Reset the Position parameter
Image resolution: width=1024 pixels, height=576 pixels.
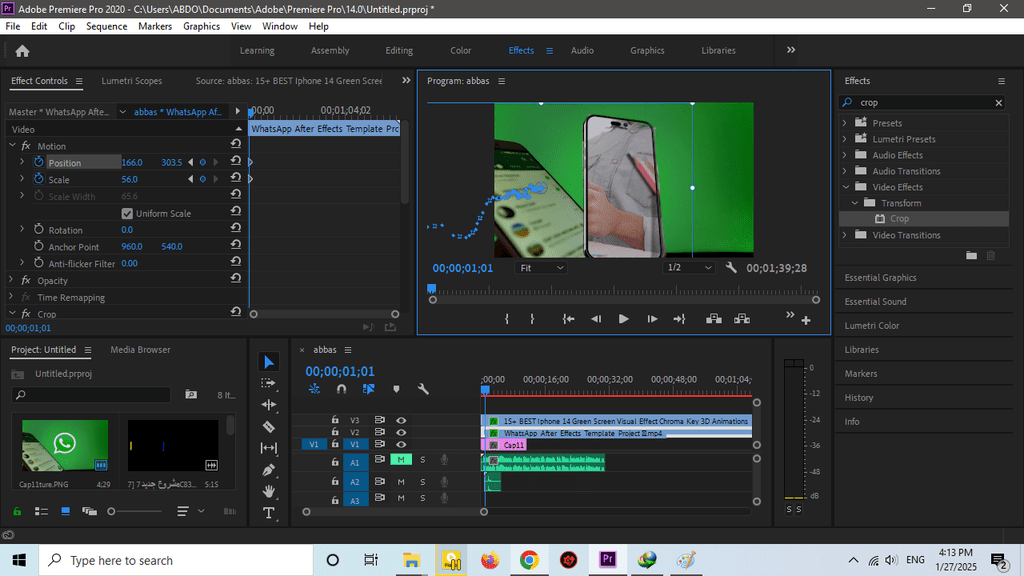point(236,161)
